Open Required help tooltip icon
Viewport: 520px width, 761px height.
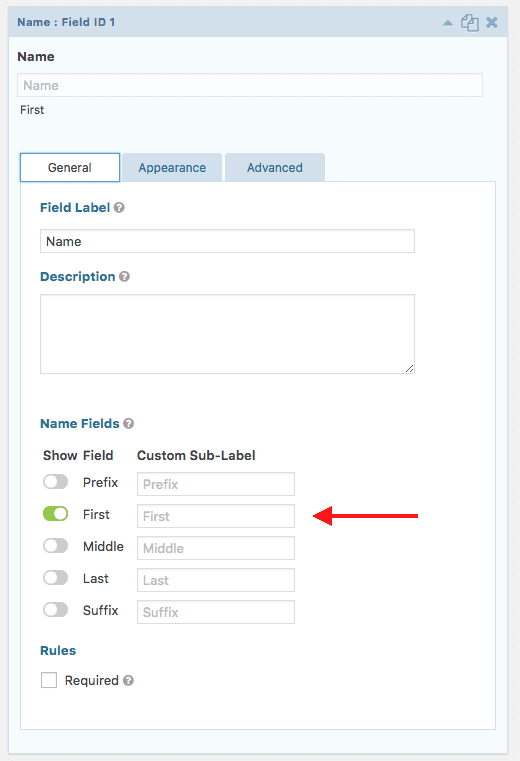point(128,680)
